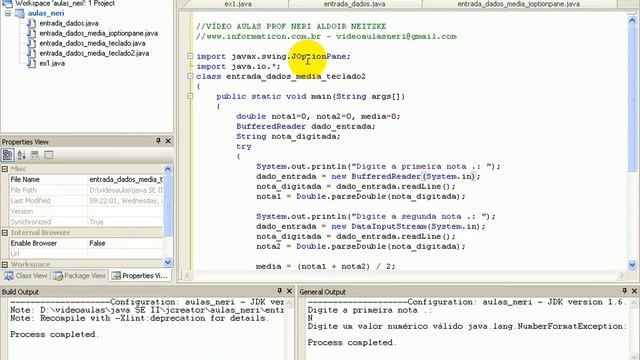This screenshot has height=360, width=640.
Task: Select the File Path property row
Action: click(x=86, y=190)
